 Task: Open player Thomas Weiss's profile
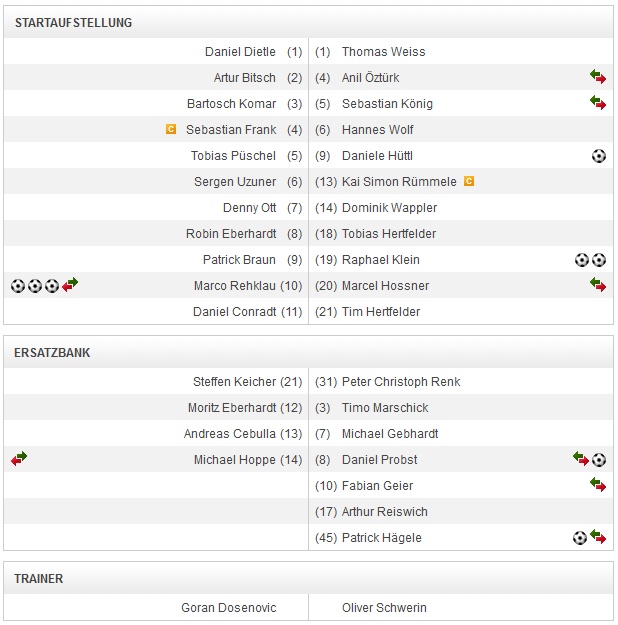coord(383,52)
